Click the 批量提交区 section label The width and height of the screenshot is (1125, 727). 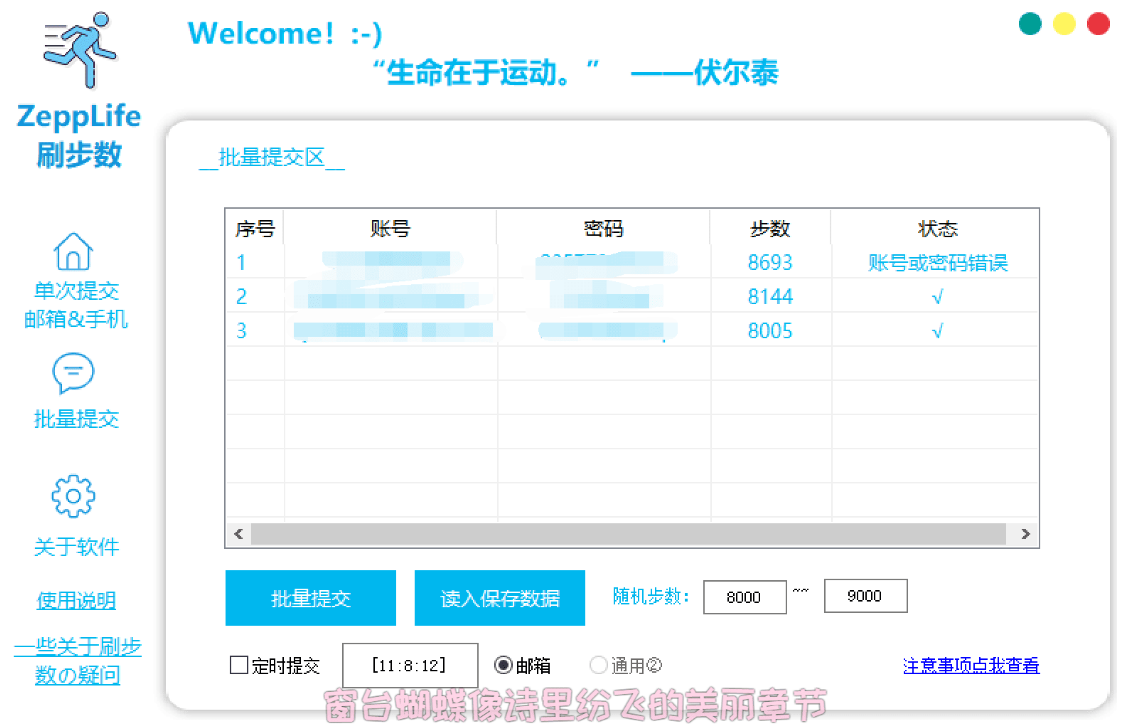tap(271, 157)
